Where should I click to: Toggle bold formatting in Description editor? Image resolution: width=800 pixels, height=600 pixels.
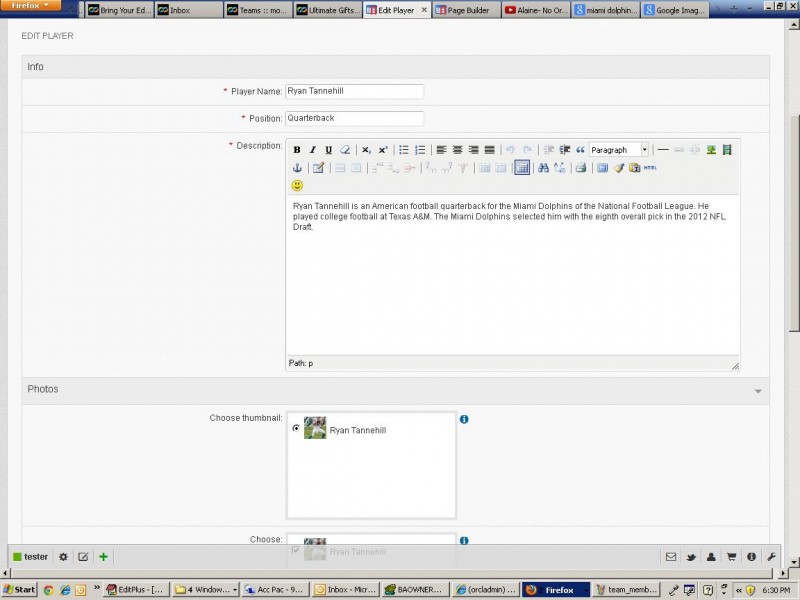tap(296, 150)
